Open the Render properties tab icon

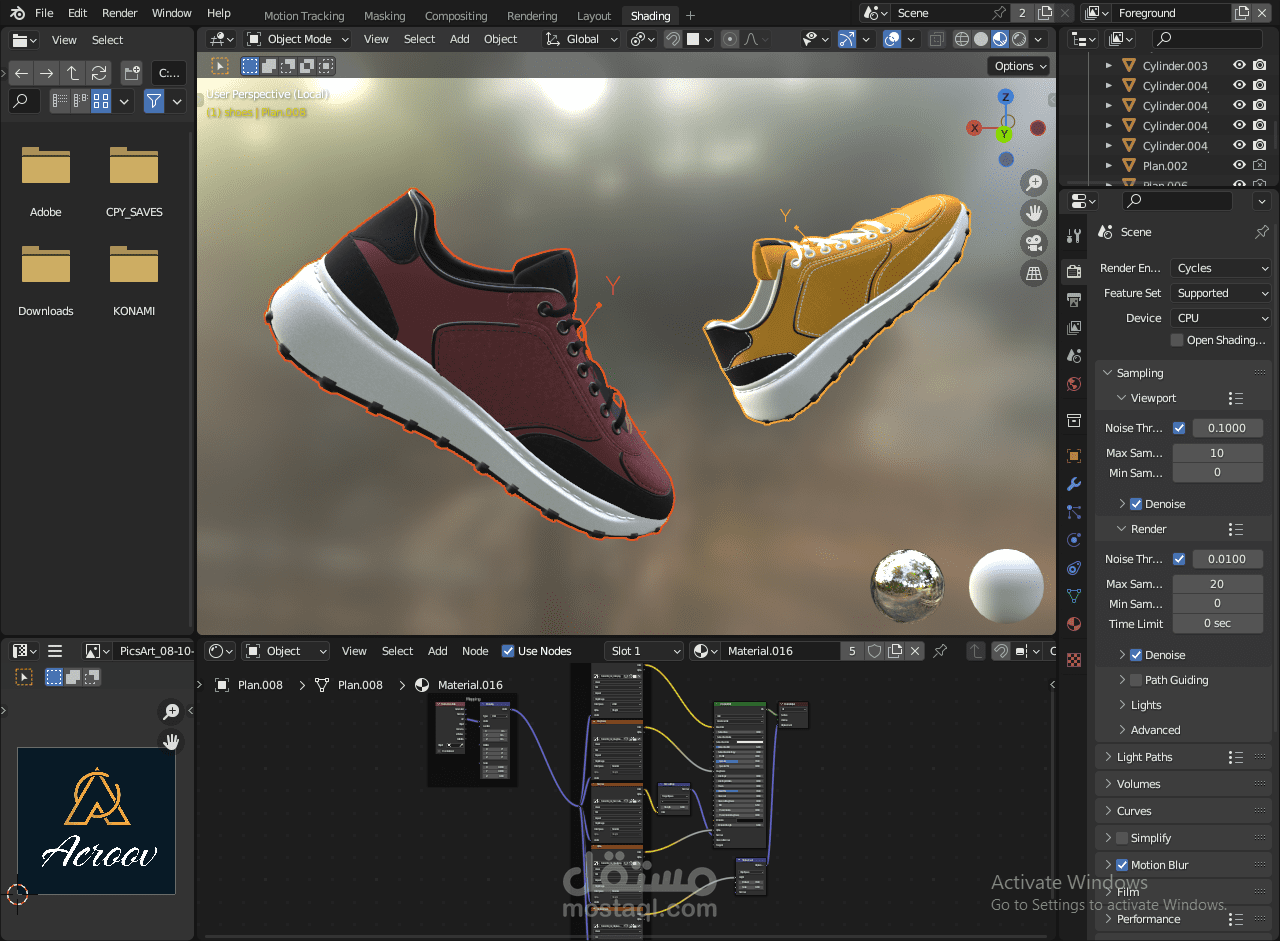1074,271
